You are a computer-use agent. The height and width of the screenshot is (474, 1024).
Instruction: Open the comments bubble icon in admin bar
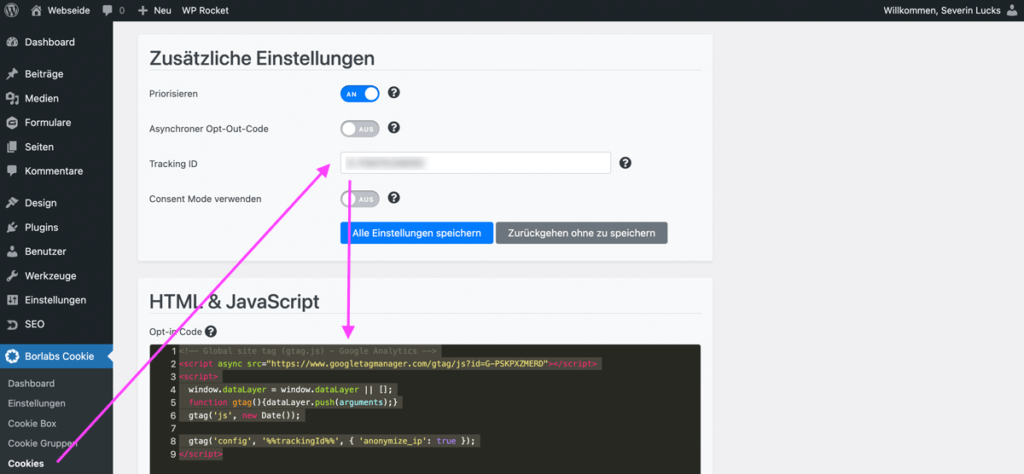[x=108, y=10]
